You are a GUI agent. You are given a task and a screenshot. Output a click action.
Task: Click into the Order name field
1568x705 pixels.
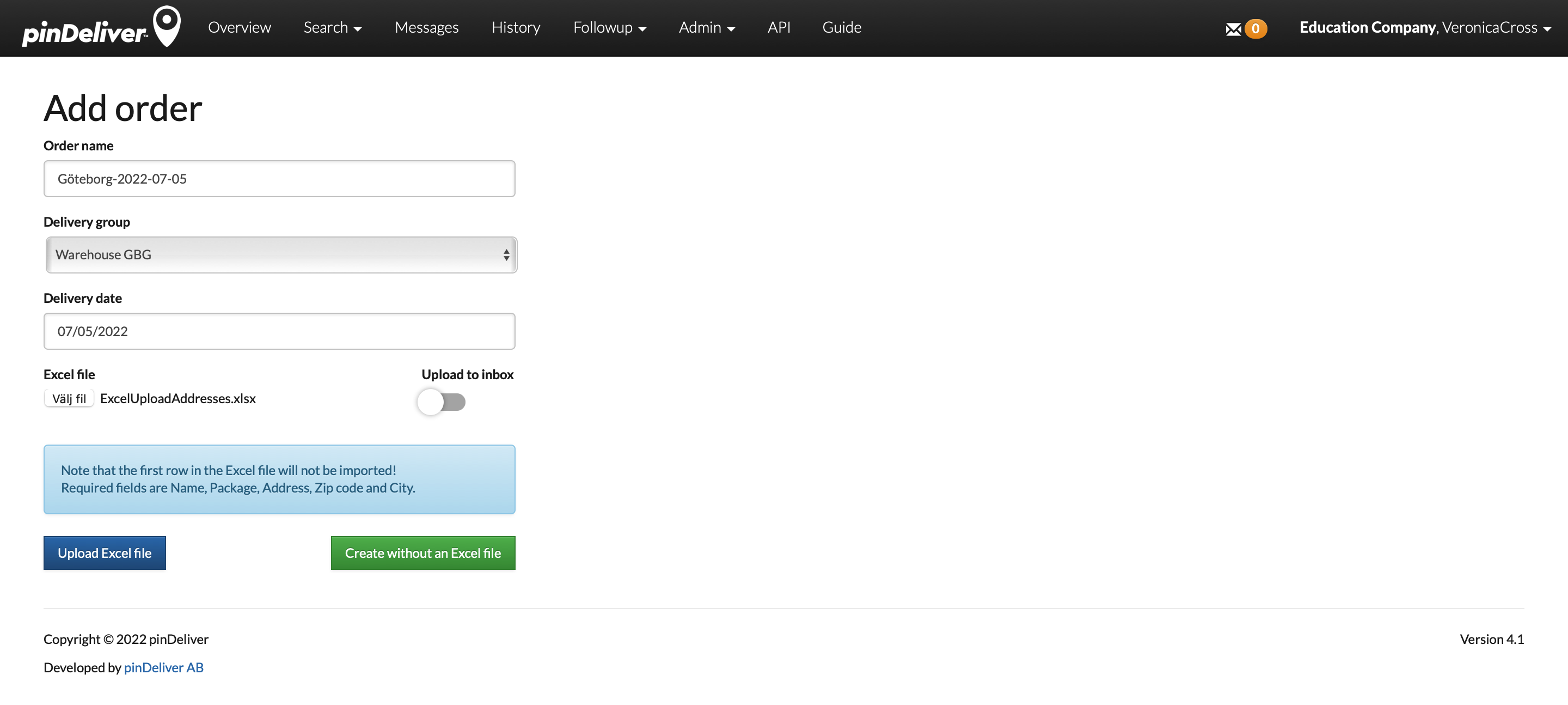click(x=279, y=179)
